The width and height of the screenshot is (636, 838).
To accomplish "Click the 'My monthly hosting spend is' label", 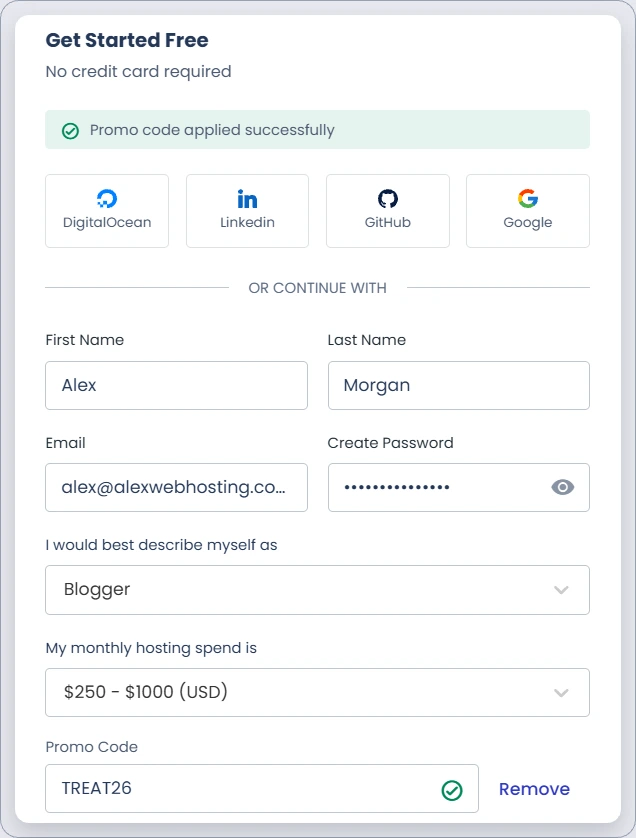I will click(x=151, y=648).
